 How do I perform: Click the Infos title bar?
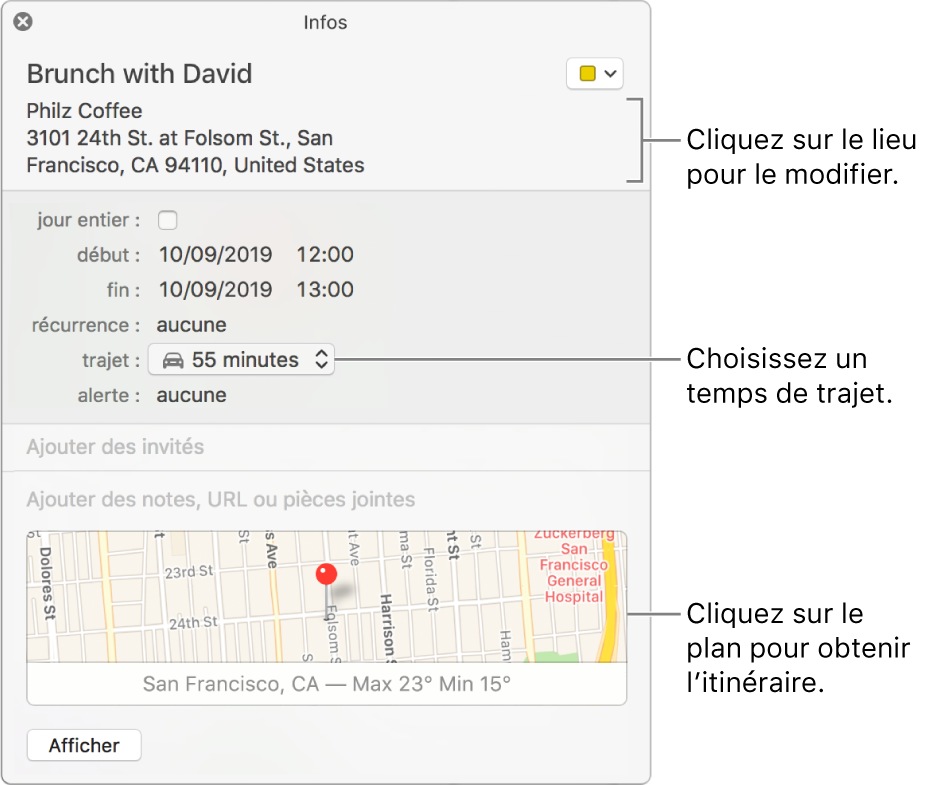tap(325, 22)
